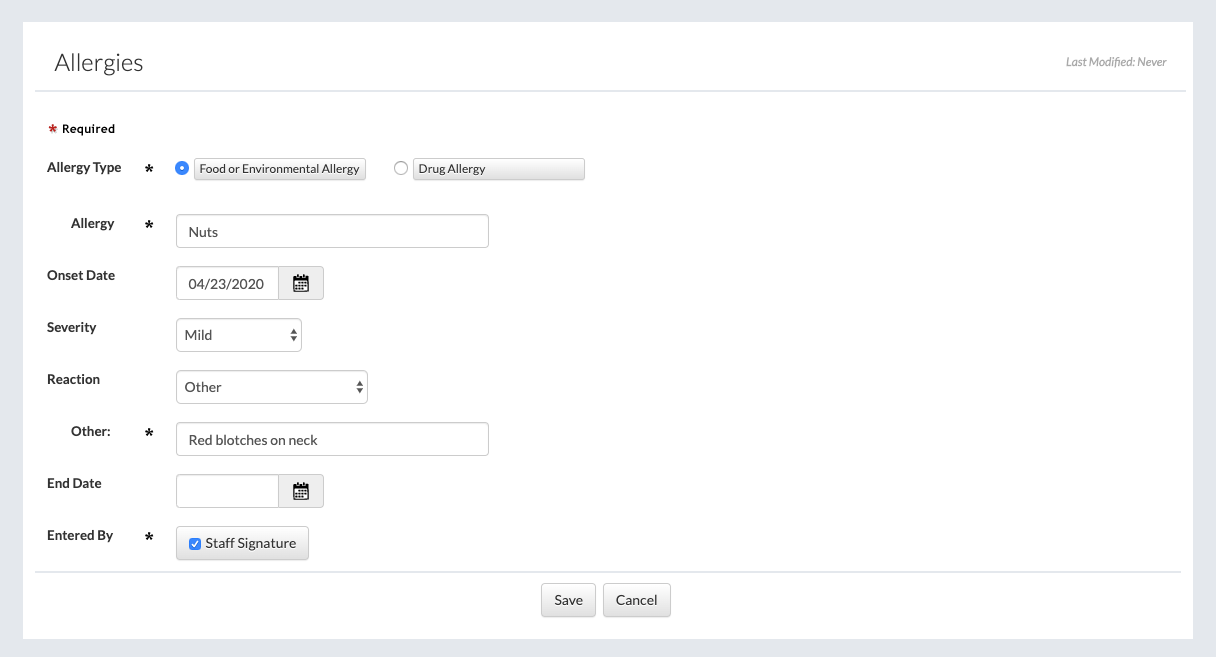Click the Drug Allergy label box

point(498,169)
